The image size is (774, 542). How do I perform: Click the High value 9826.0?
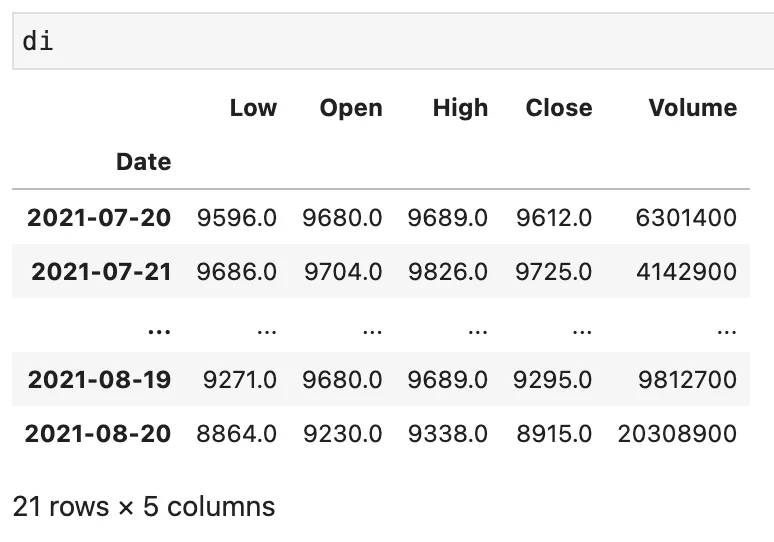pyautogui.click(x=447, y=271)
